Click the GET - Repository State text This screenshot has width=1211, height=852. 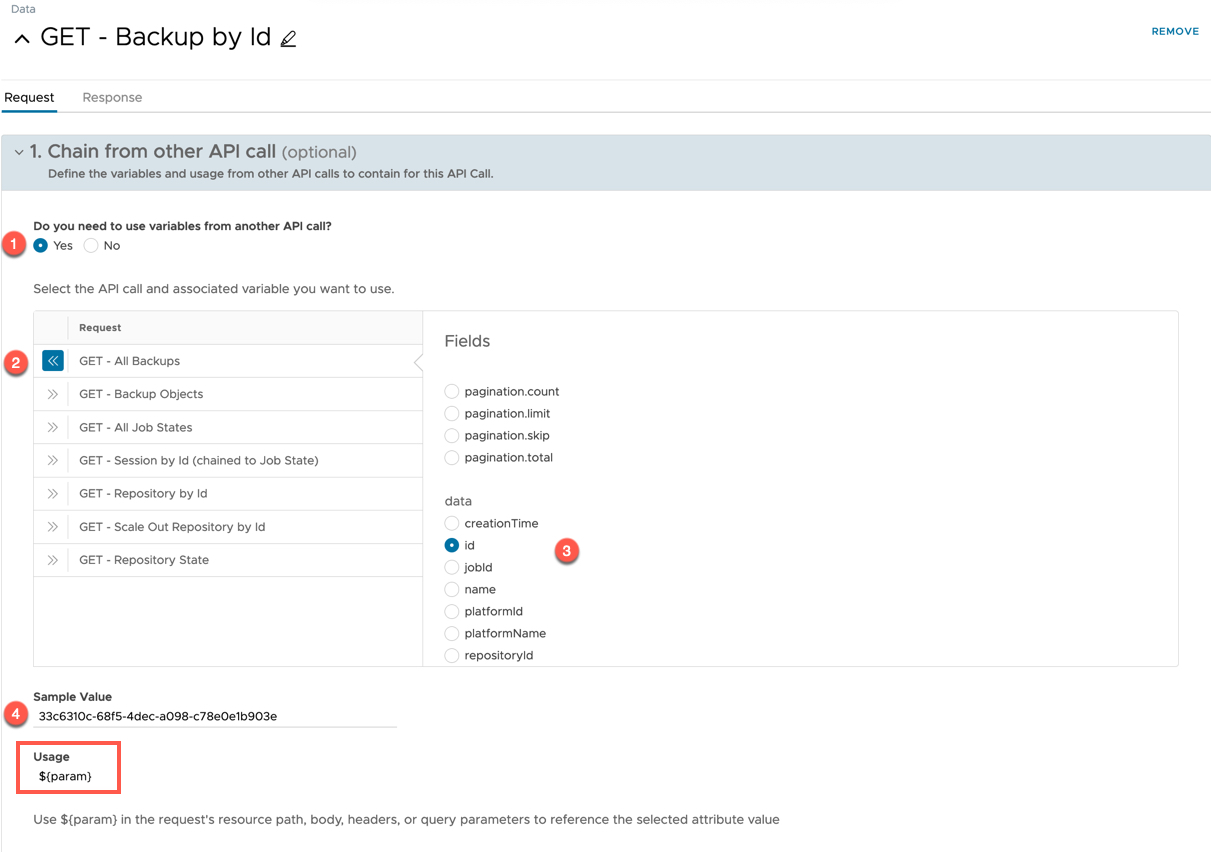tap(144, 560)
